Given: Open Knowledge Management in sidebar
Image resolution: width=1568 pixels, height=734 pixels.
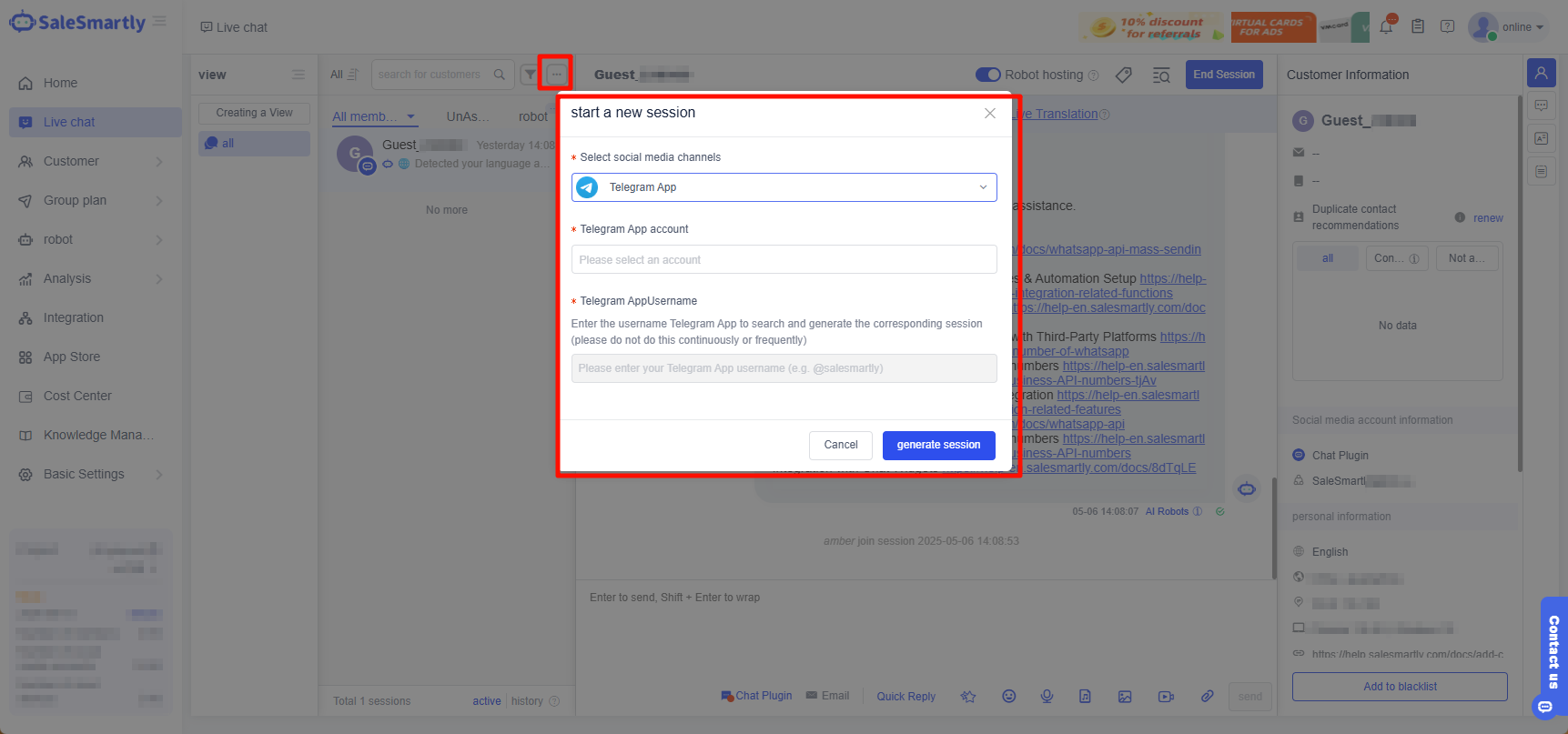Looking at the screenshot, I should (95, 435).
